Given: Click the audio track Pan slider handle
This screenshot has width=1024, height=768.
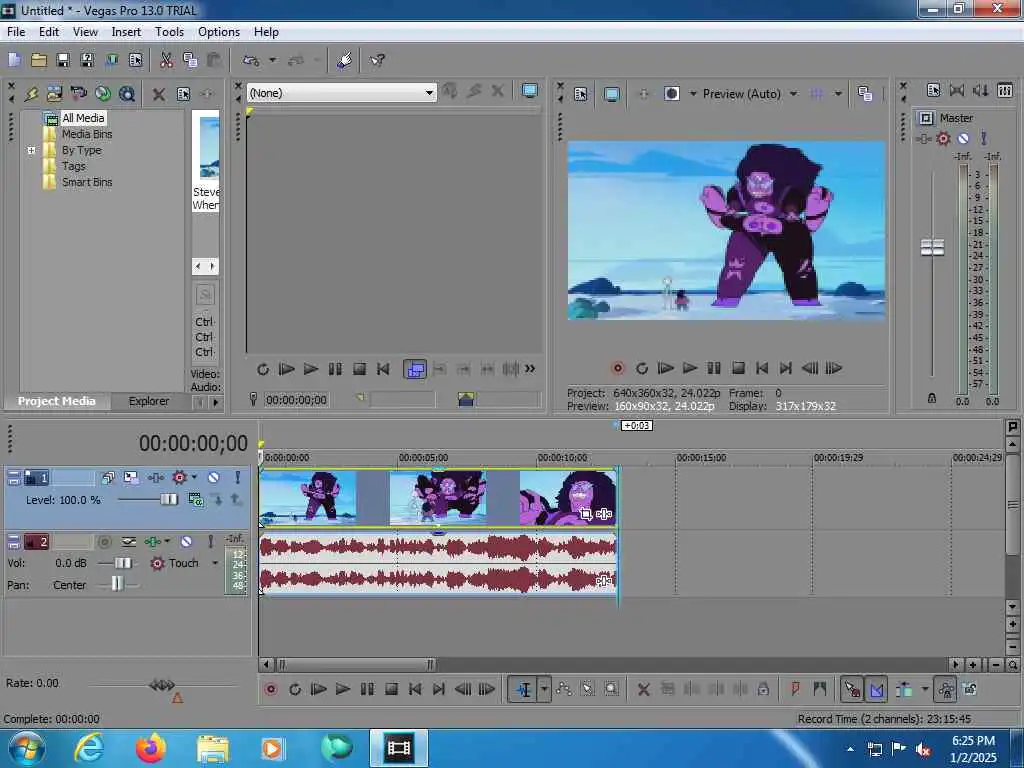Looking at the screenshot, I should click(116, 584).
